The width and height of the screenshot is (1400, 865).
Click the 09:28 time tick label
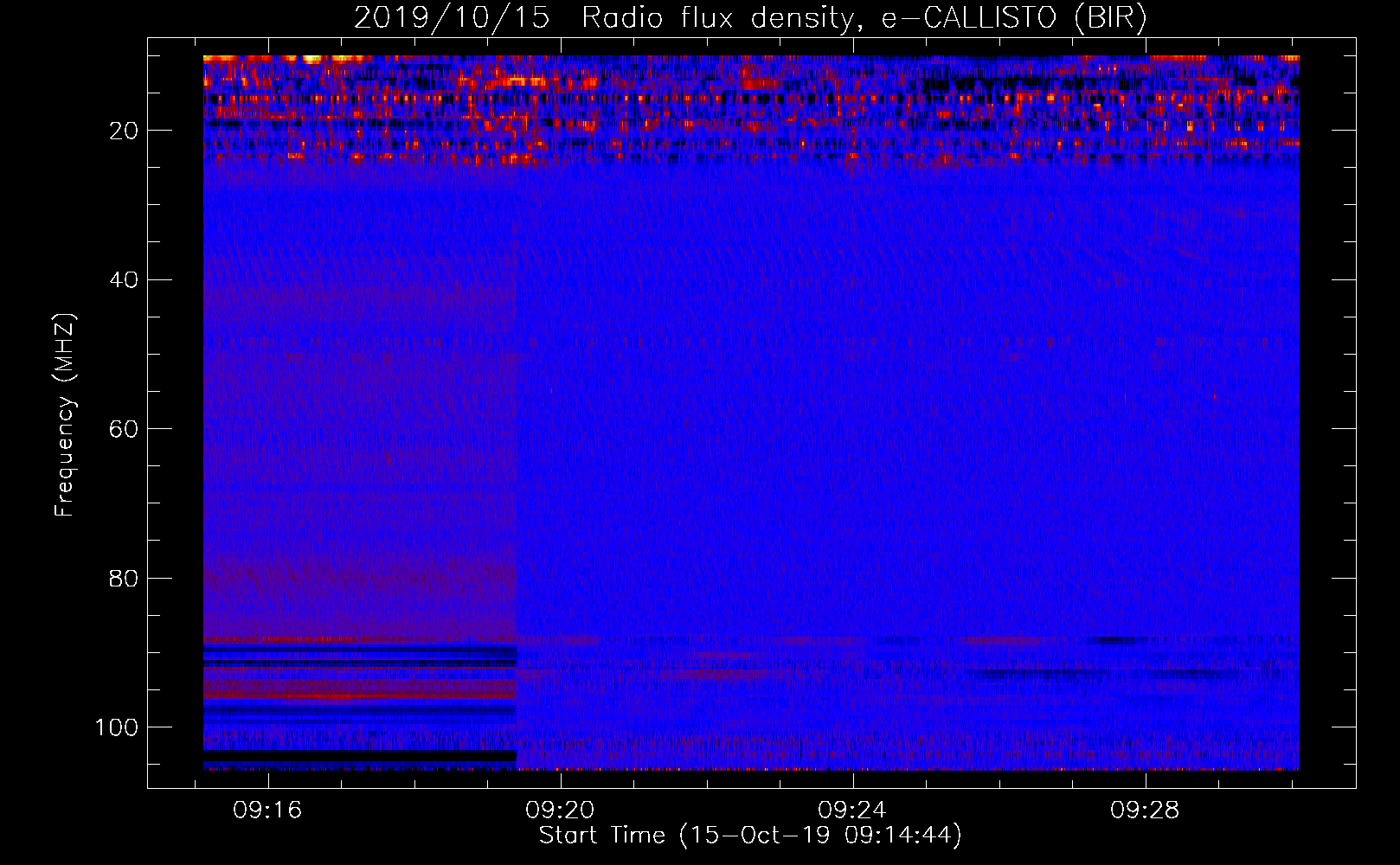1145,811
